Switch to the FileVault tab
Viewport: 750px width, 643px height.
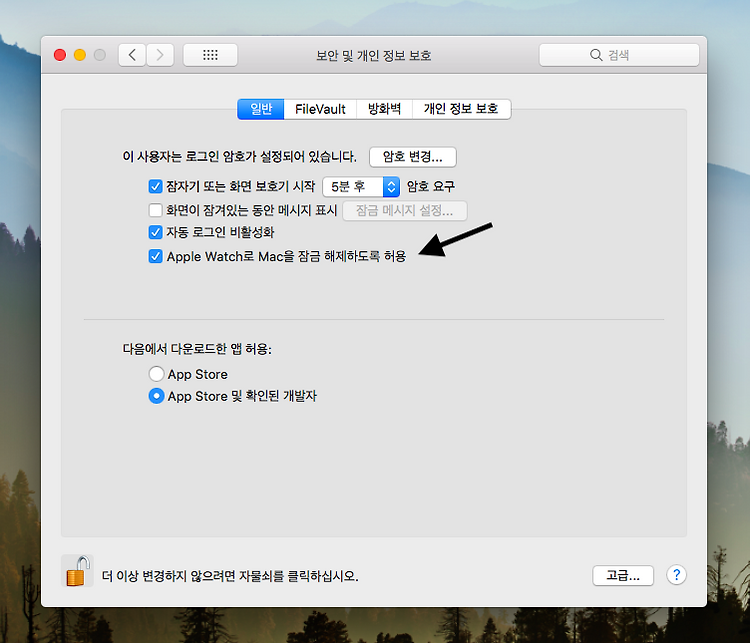(x=320, y=109)
